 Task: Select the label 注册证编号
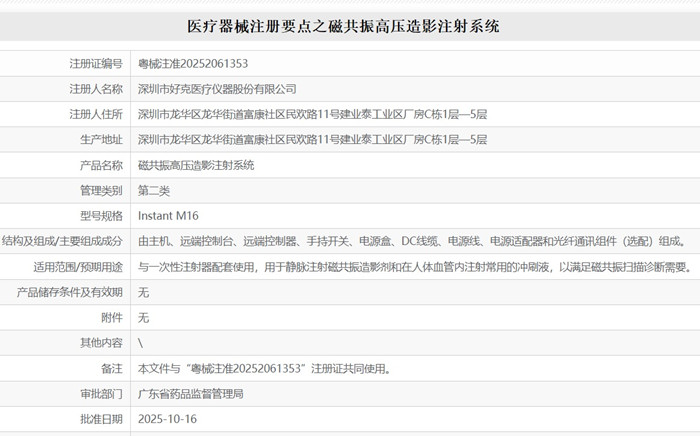pyautogui.click(x=96, y=64)
